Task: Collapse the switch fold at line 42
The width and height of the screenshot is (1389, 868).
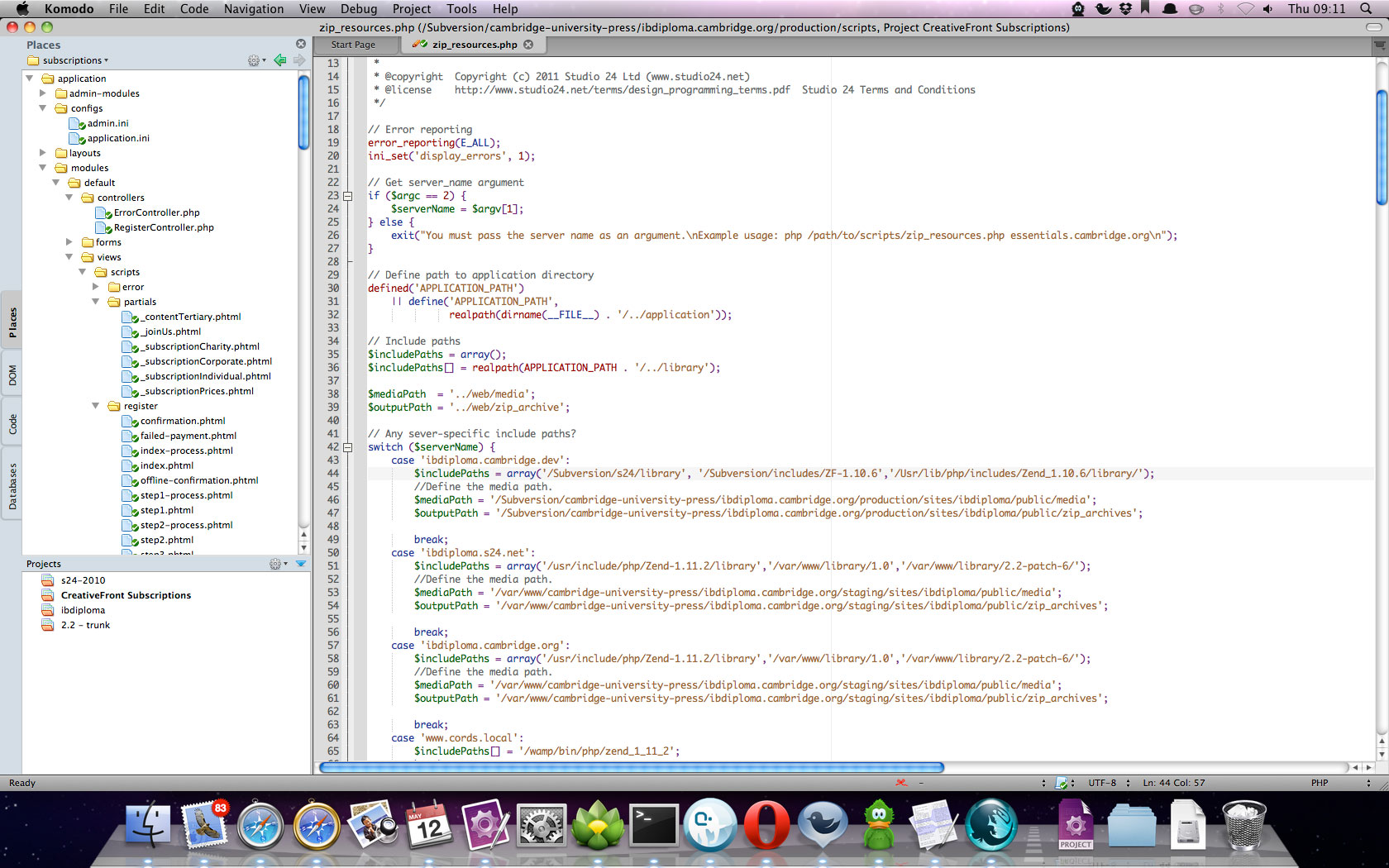Action: point(348,447)
